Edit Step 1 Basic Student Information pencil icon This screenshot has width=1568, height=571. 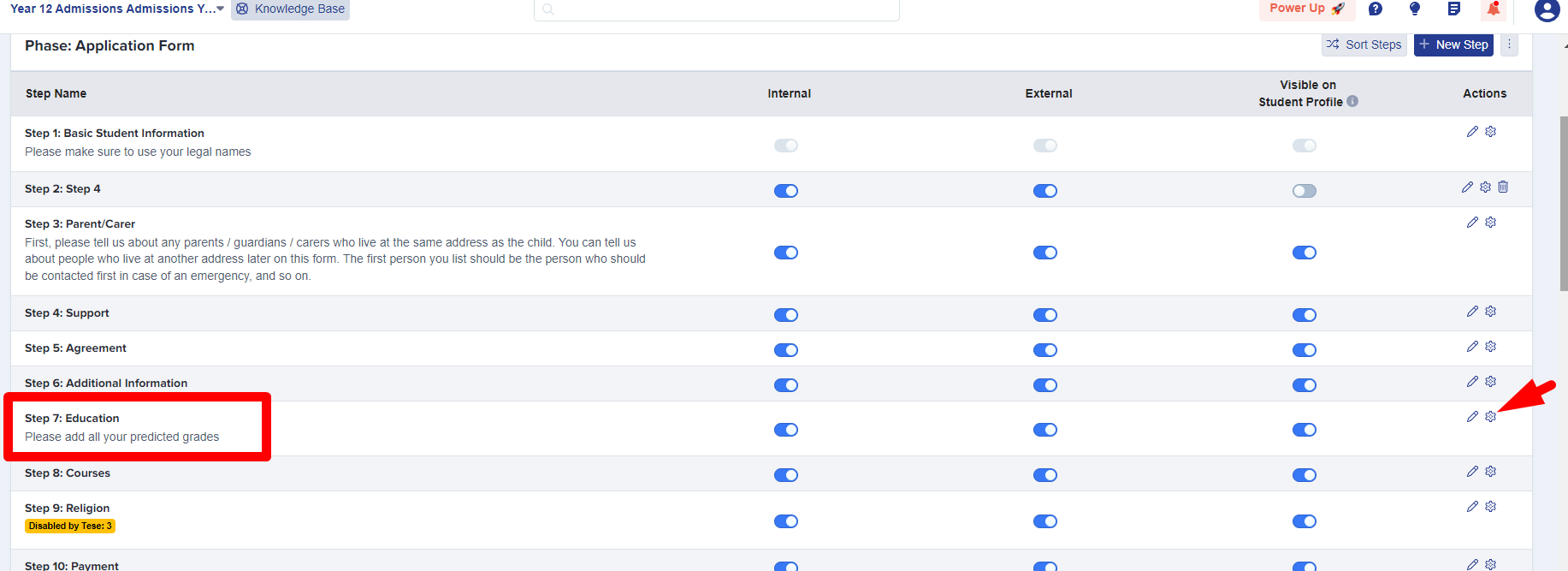[x=1472, y=132]
